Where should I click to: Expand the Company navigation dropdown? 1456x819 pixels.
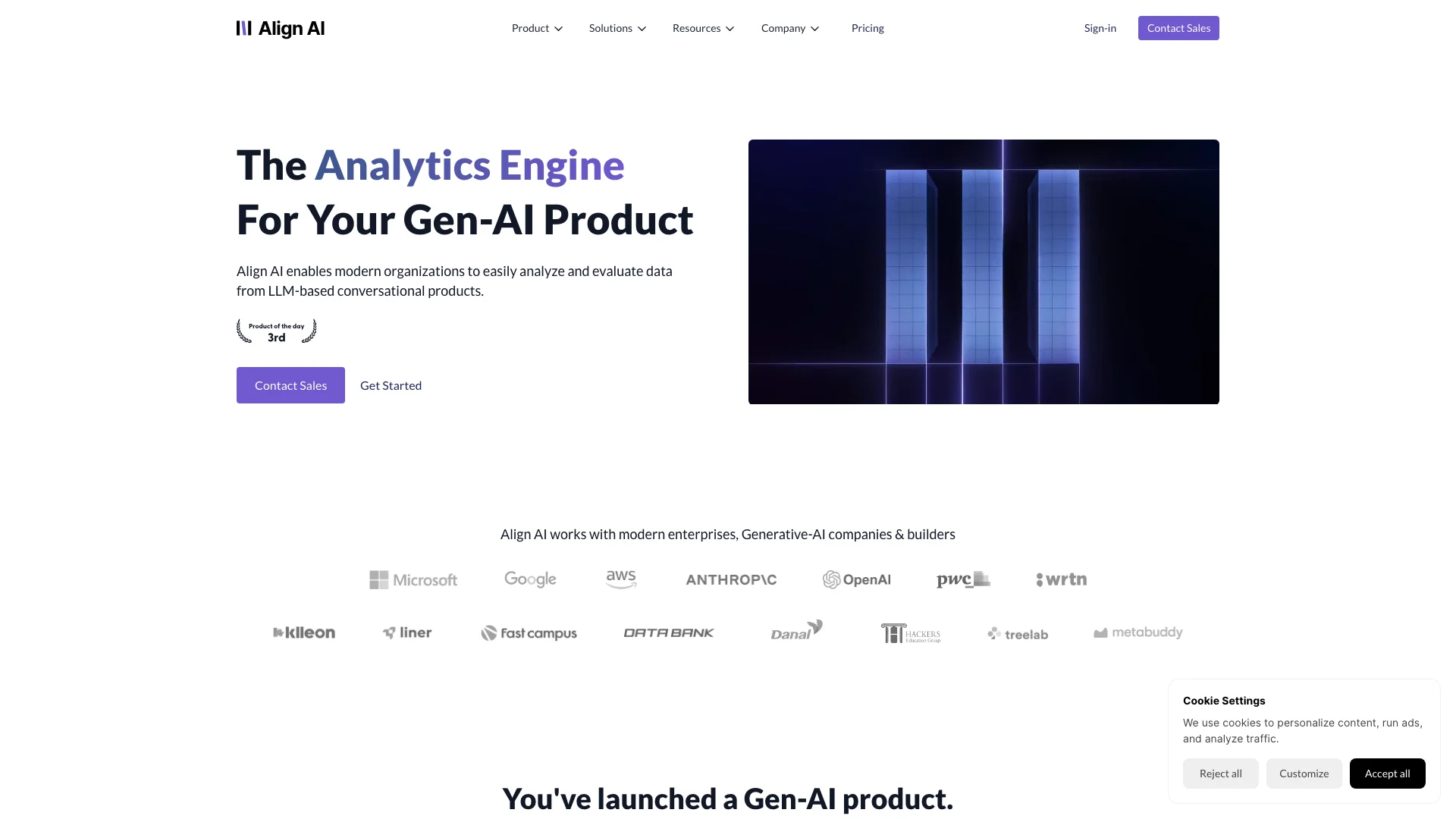[x=790, y=28]
